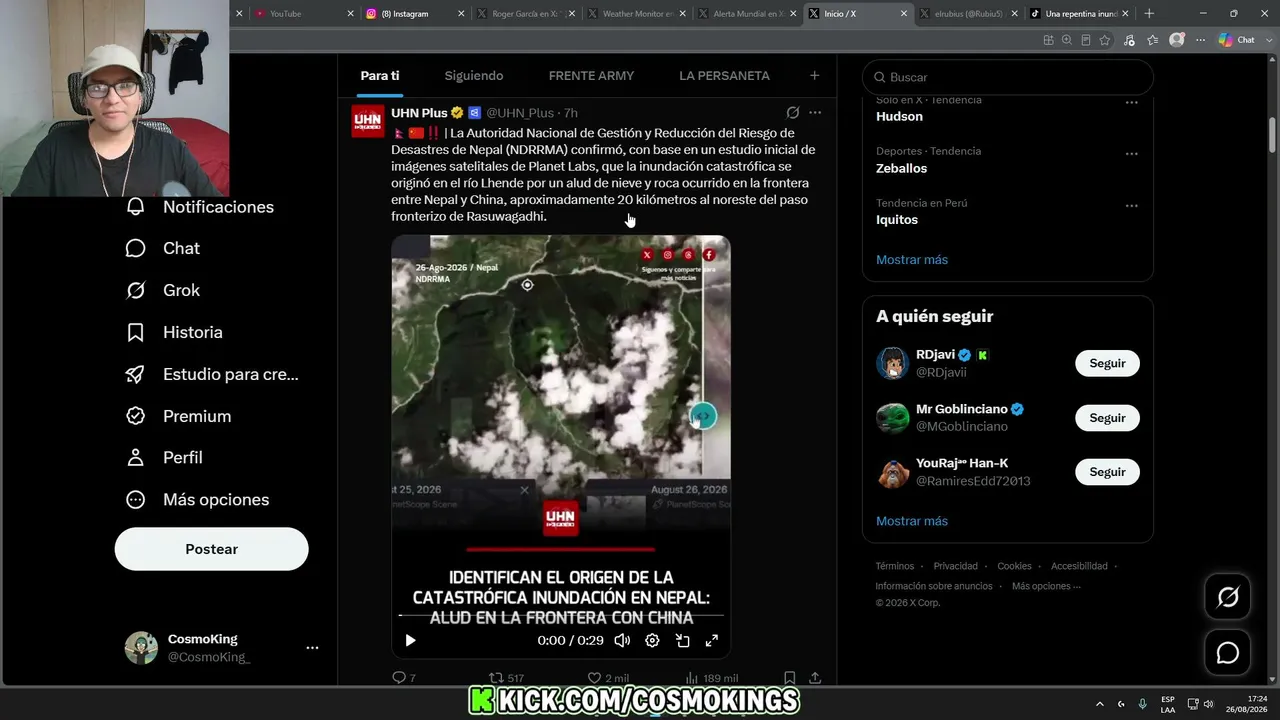Expand Más opciones in the sidebar

[197, 499]
